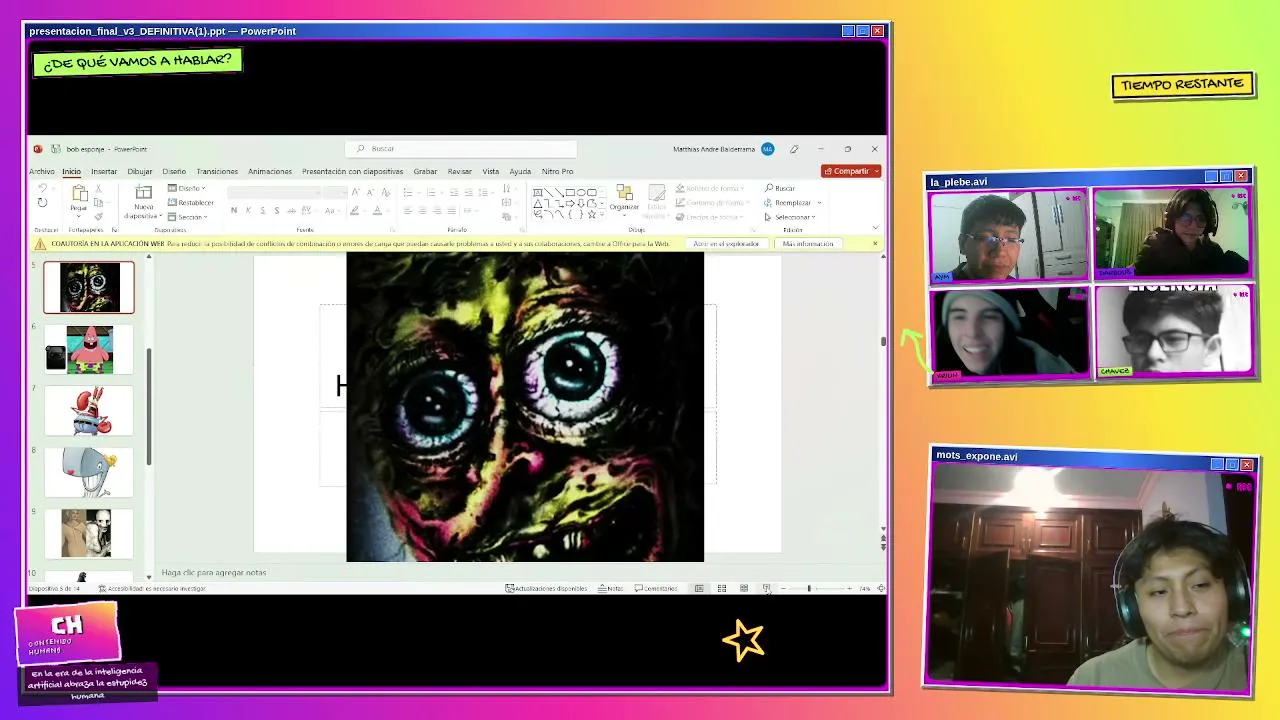1280x720 pixels.
Task: Open the font color picker
Action: pyautogui.click(x=377, y=211)
